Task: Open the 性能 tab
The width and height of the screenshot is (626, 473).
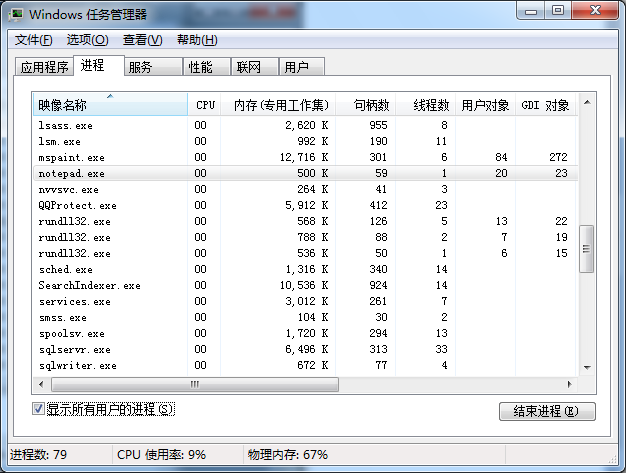Action: coord(206,67)
